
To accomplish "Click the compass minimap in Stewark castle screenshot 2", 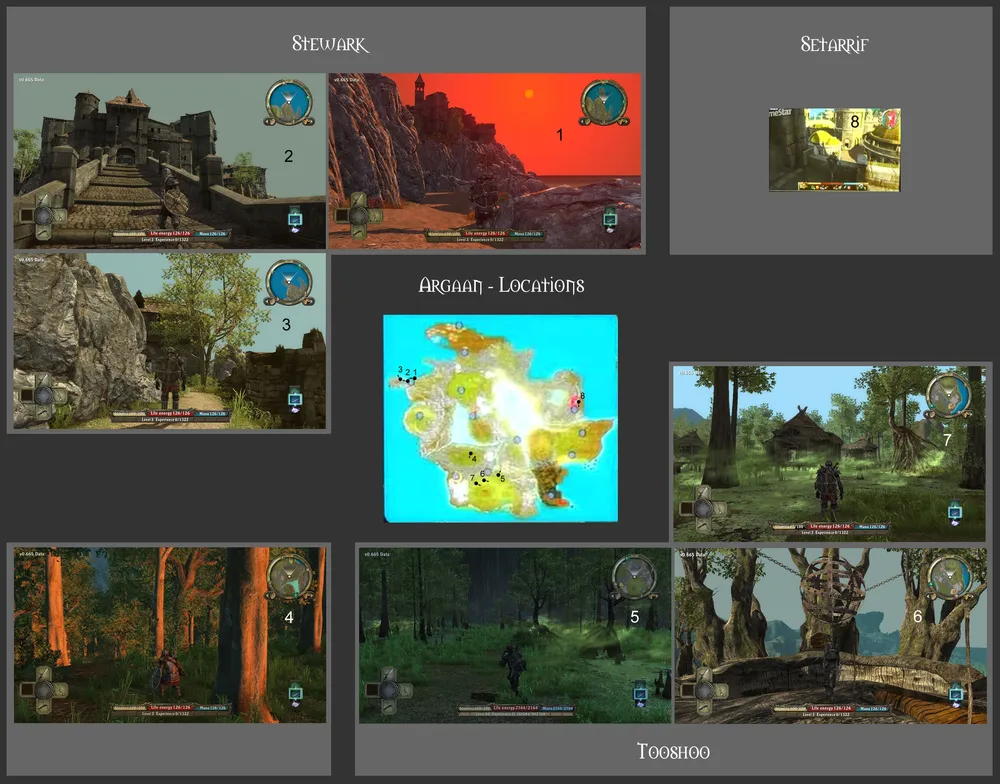I will (289, 103).
